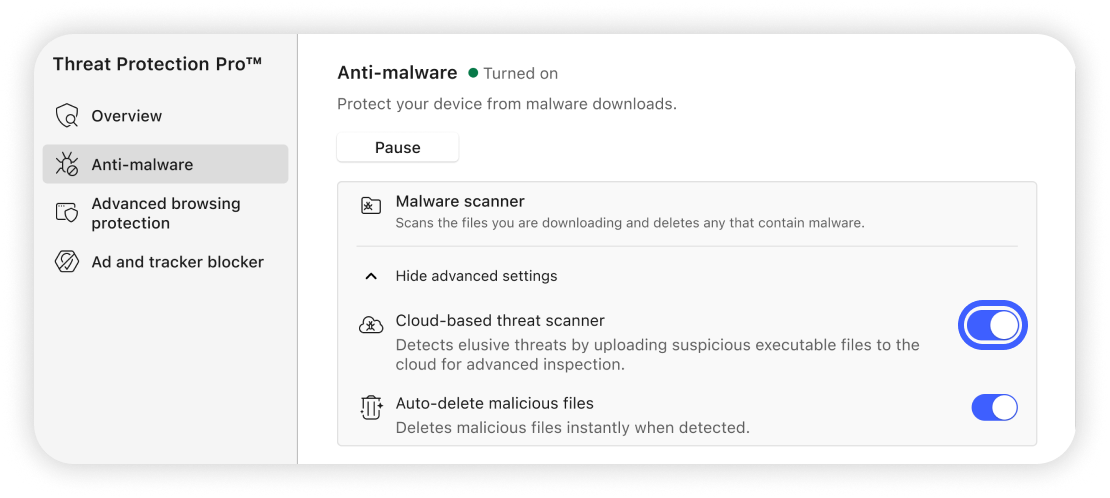The image size is (1110, 498).
Task: Click the Overview shield icon
Action: tap(67, 116)
